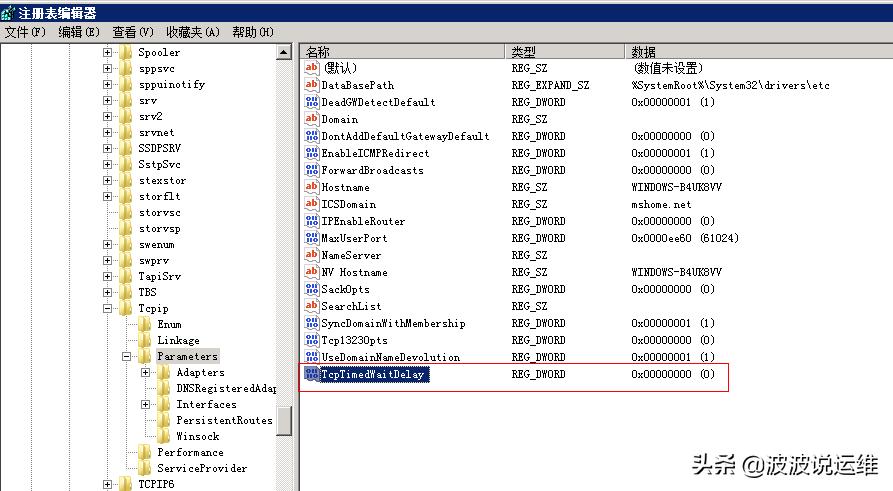Select the Parameters key label
The image size is (893, 491).
point(187,357)
